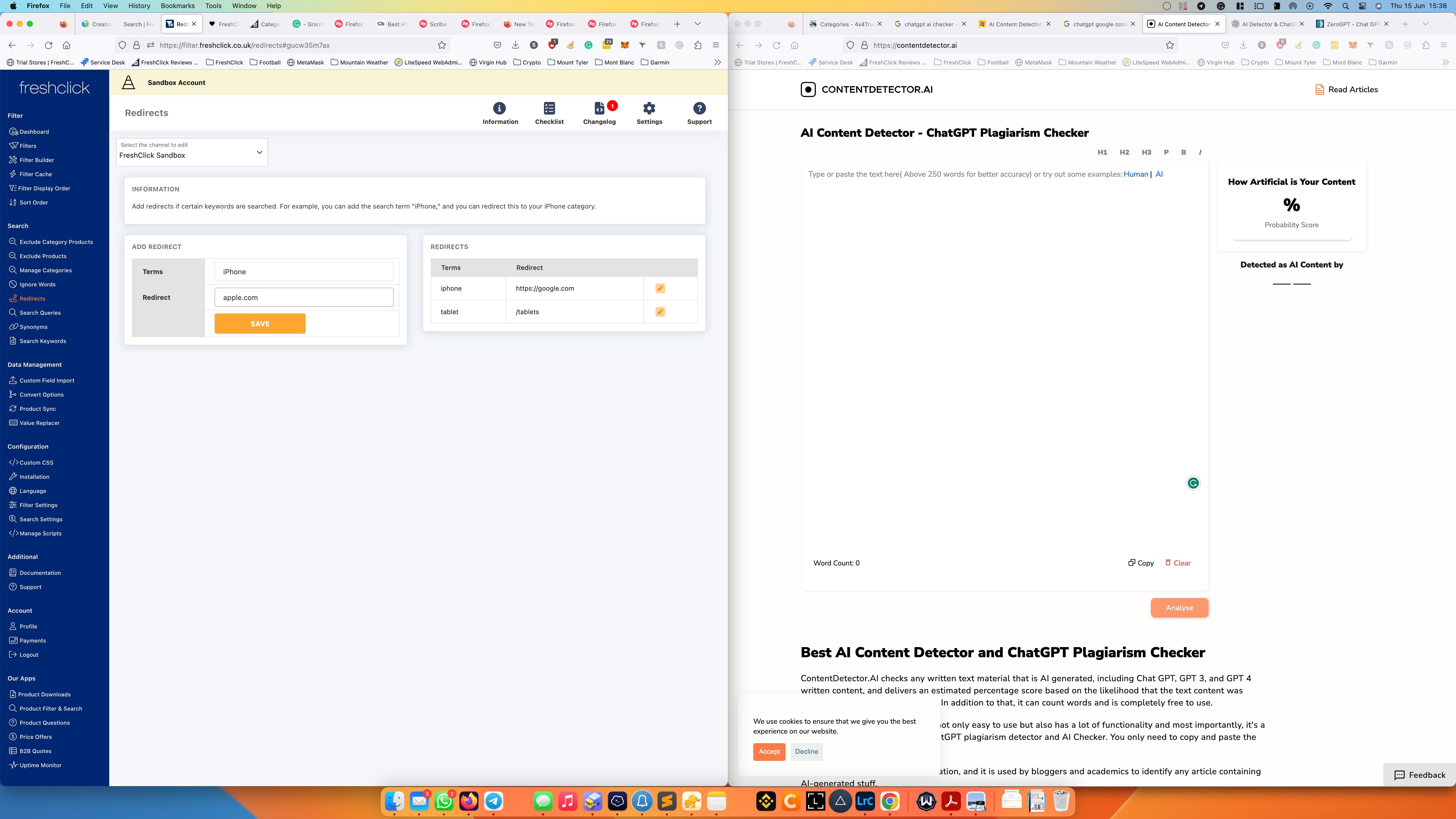This screenshot has height=819, width=1456.
Task: Switch to the ZeroGPT - Chat GPT tab
Action: pyautogui.click(x=1348, y=24)
